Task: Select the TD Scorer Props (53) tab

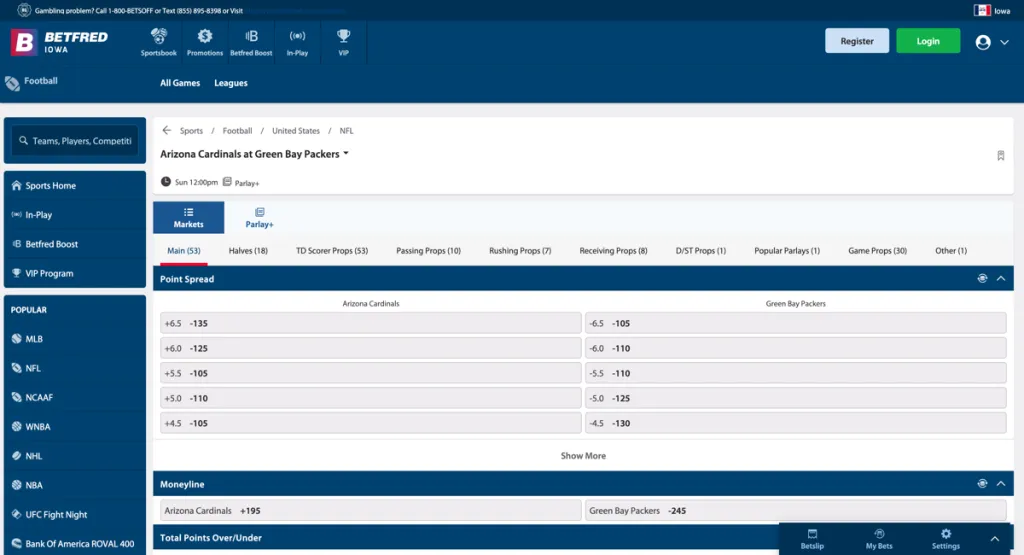Action: [332, 251]
